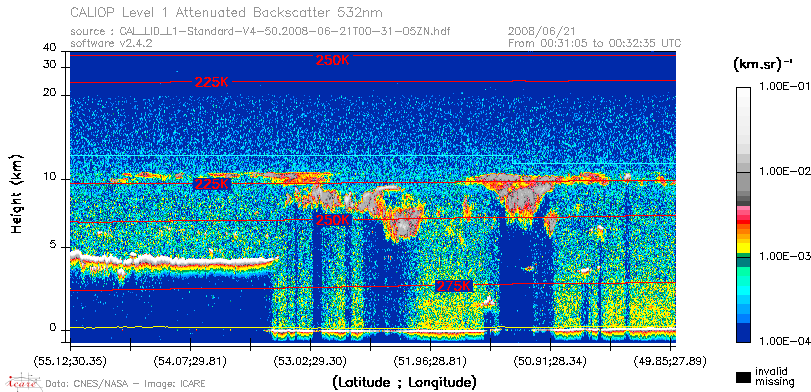Click the 'invalid missing' legend text
The width and height of the screenshot is (811, 392).
(x=774, y=377)
